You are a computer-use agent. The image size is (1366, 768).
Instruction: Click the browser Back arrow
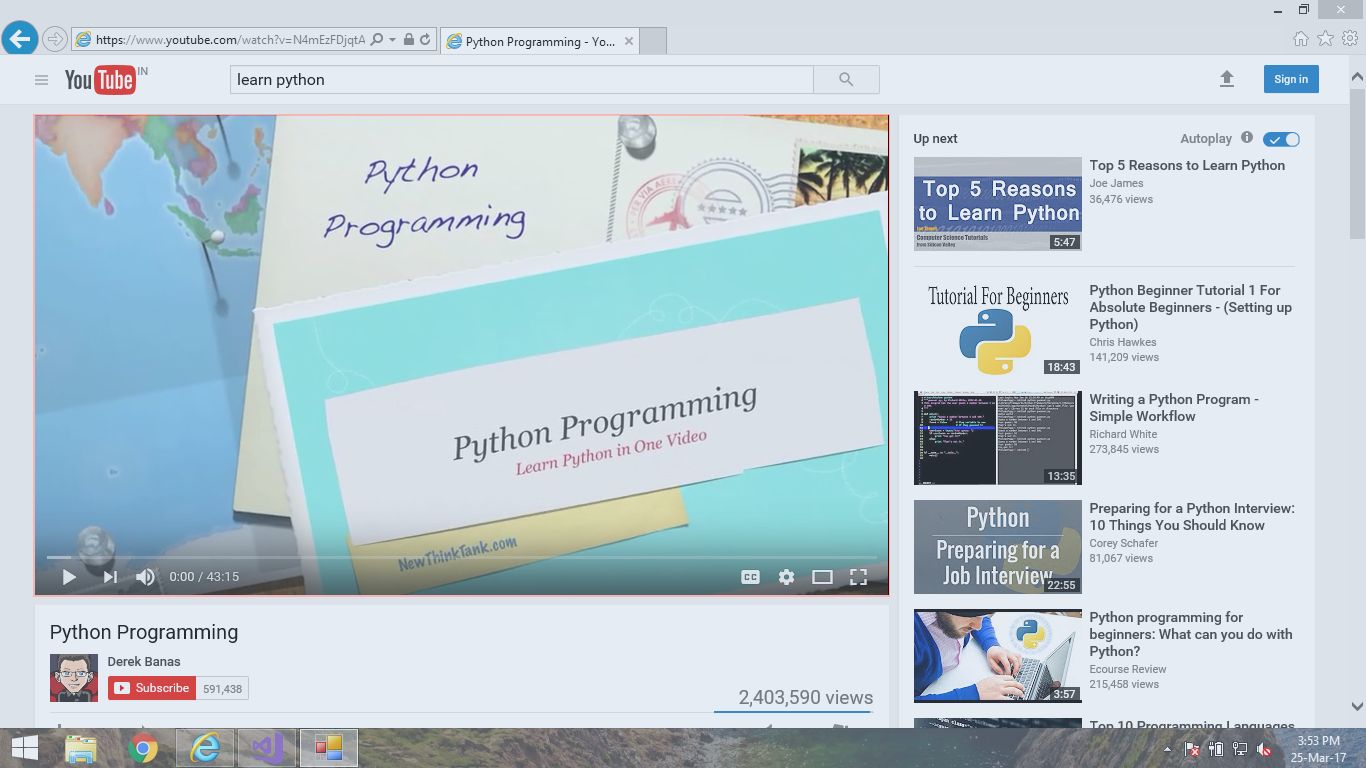[20, 39]
